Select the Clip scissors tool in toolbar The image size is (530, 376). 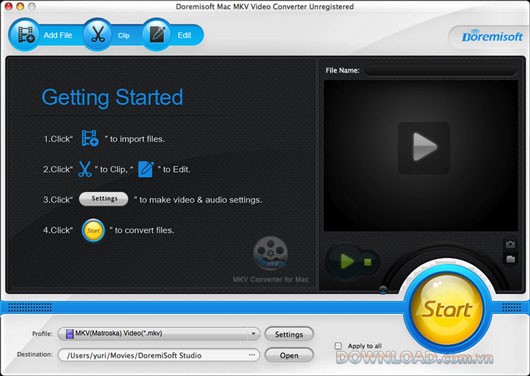click(x=98, y=34)
